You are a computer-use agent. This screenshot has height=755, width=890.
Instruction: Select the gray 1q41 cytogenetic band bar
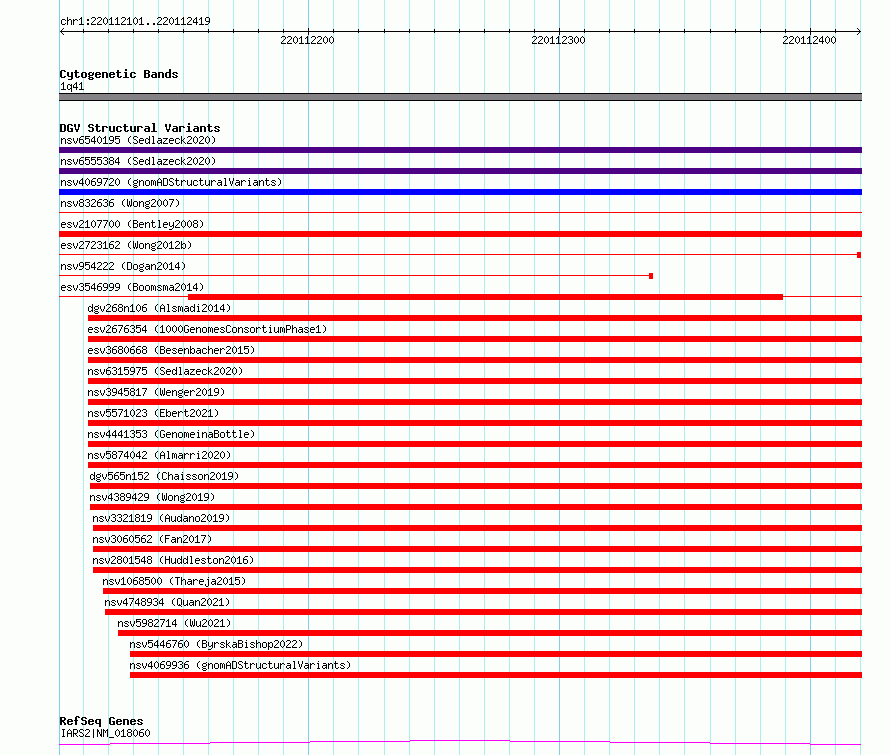click(x=460, y=97)
